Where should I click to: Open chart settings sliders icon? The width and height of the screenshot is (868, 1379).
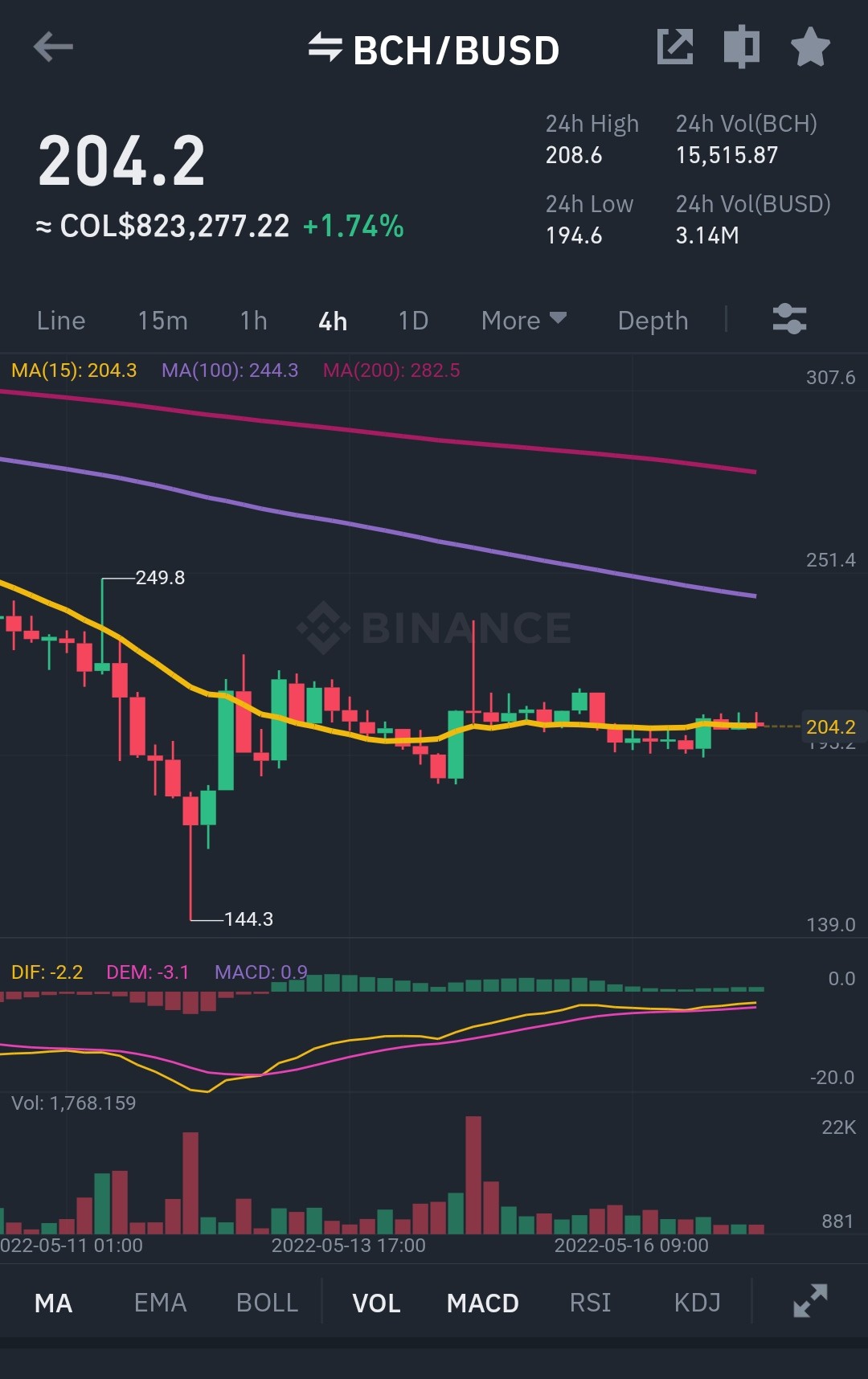(x=789, y=319)
